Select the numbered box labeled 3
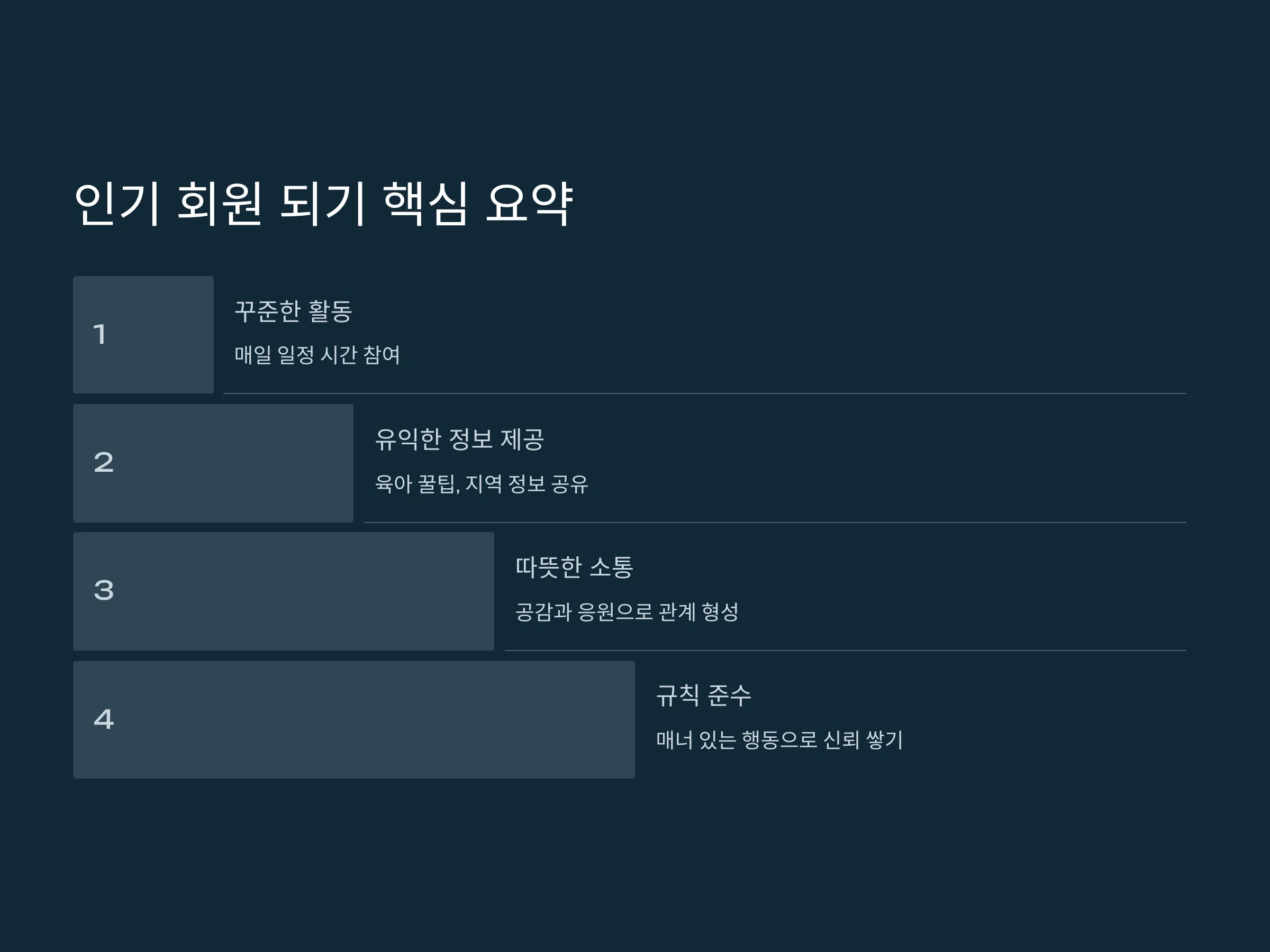Viewport: 1270px width, 952px height. 284,591
